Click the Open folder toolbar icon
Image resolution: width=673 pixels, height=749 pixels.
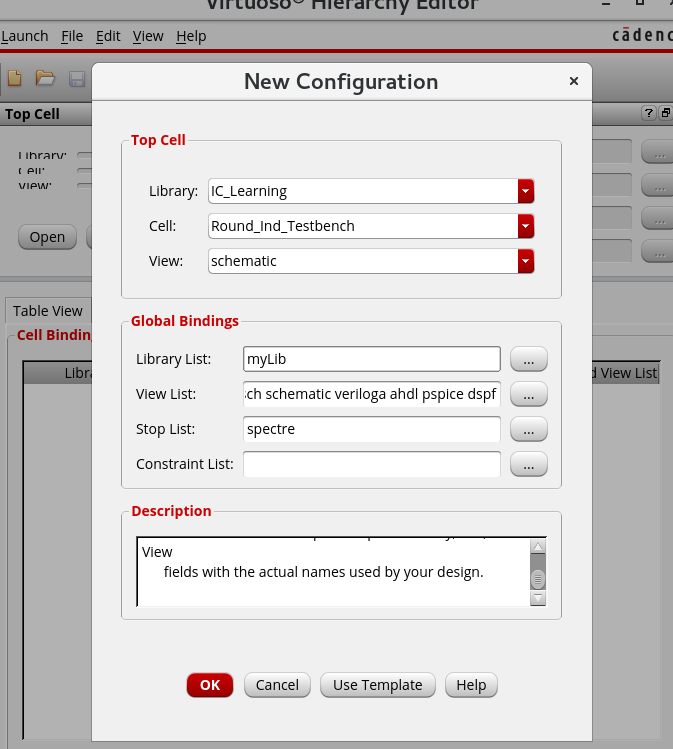point(45,78)
